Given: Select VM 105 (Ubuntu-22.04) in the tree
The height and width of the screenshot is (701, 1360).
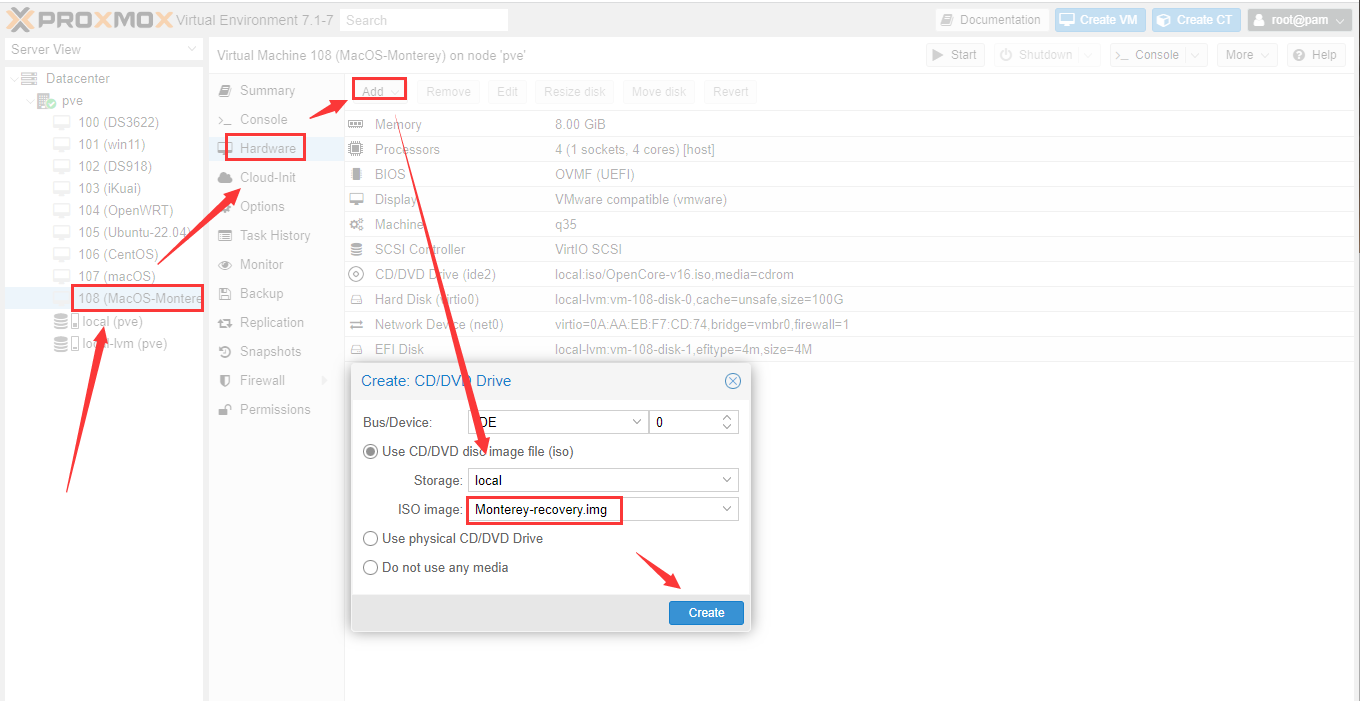Looking at the screenshot, I should [104, 233].
